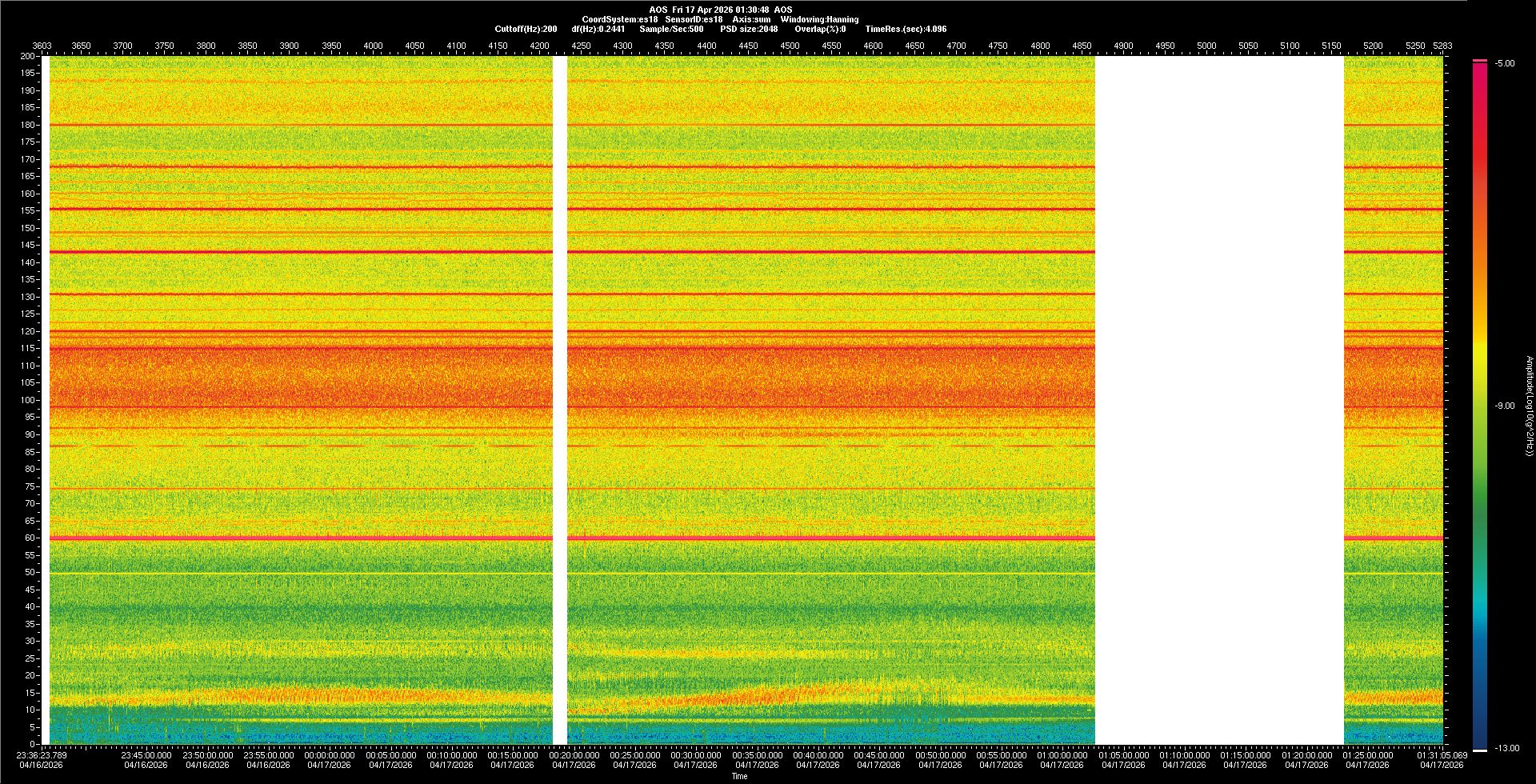1536x784 pixels.
Task: Click the 200 Hz tick on frequency axis
Action: 27,56
